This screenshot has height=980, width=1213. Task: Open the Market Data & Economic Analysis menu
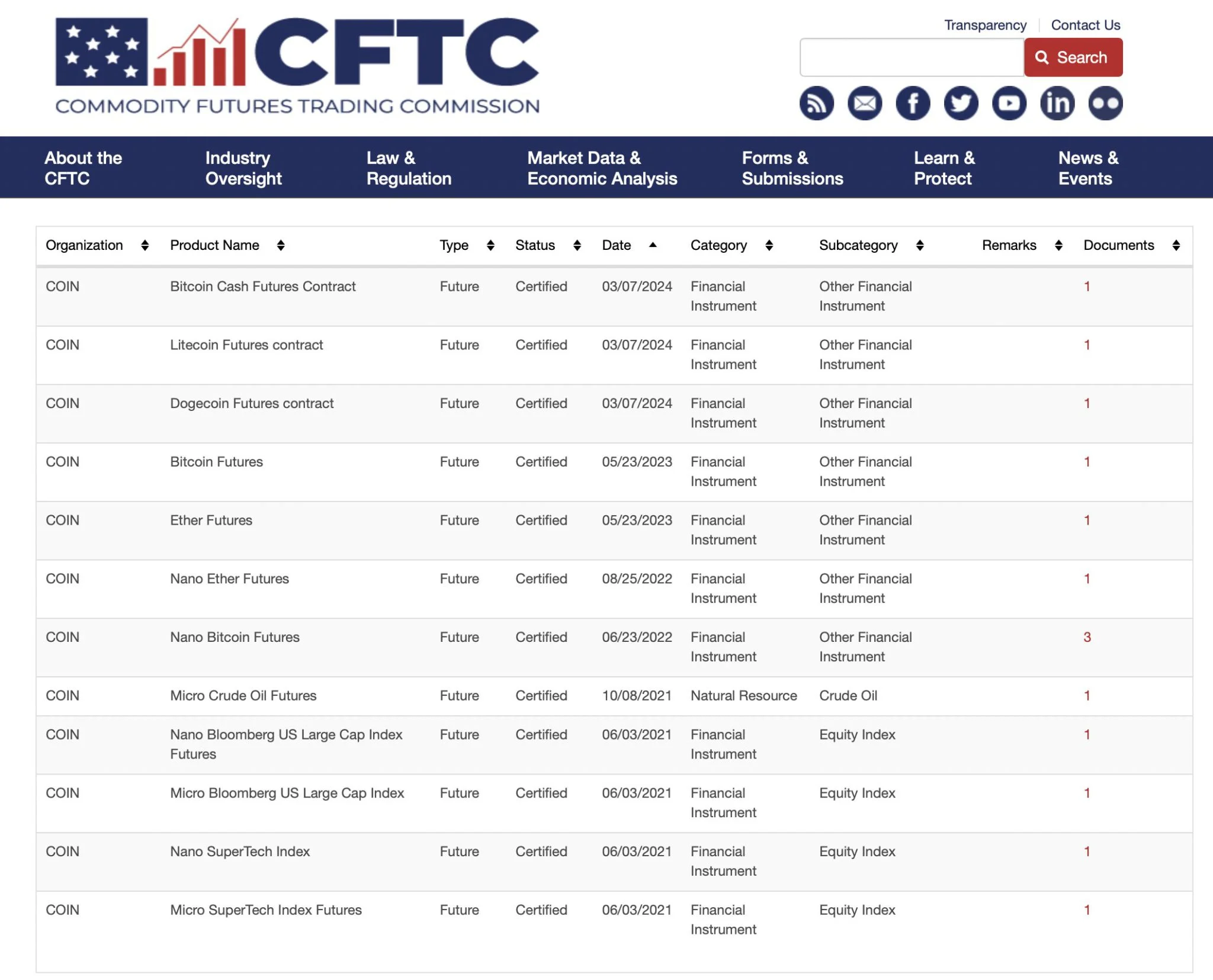pyautogui.click(x=602, y=167)
